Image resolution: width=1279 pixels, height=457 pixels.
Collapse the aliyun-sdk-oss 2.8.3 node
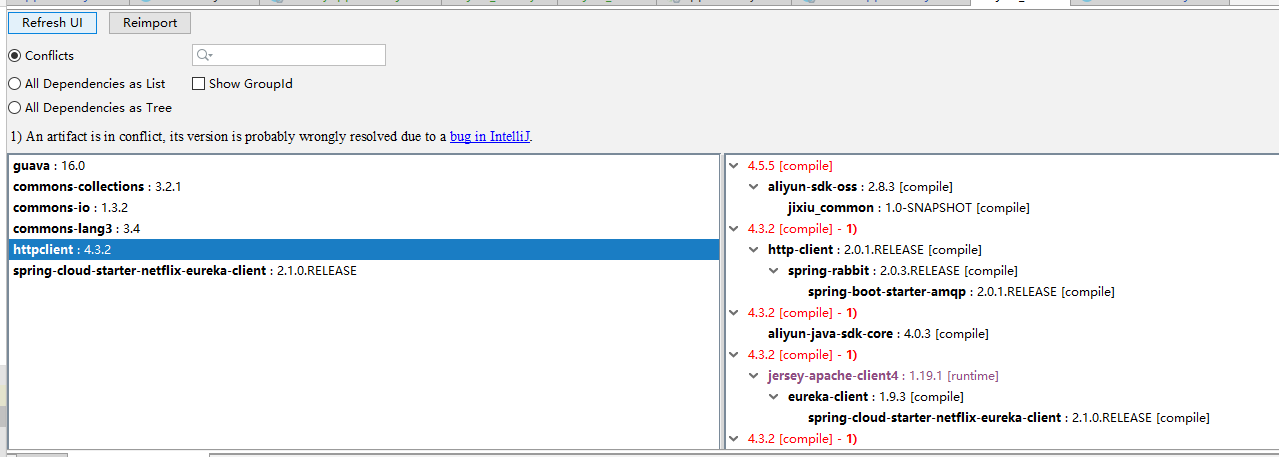pyautogui.click(x=754, y=187)
